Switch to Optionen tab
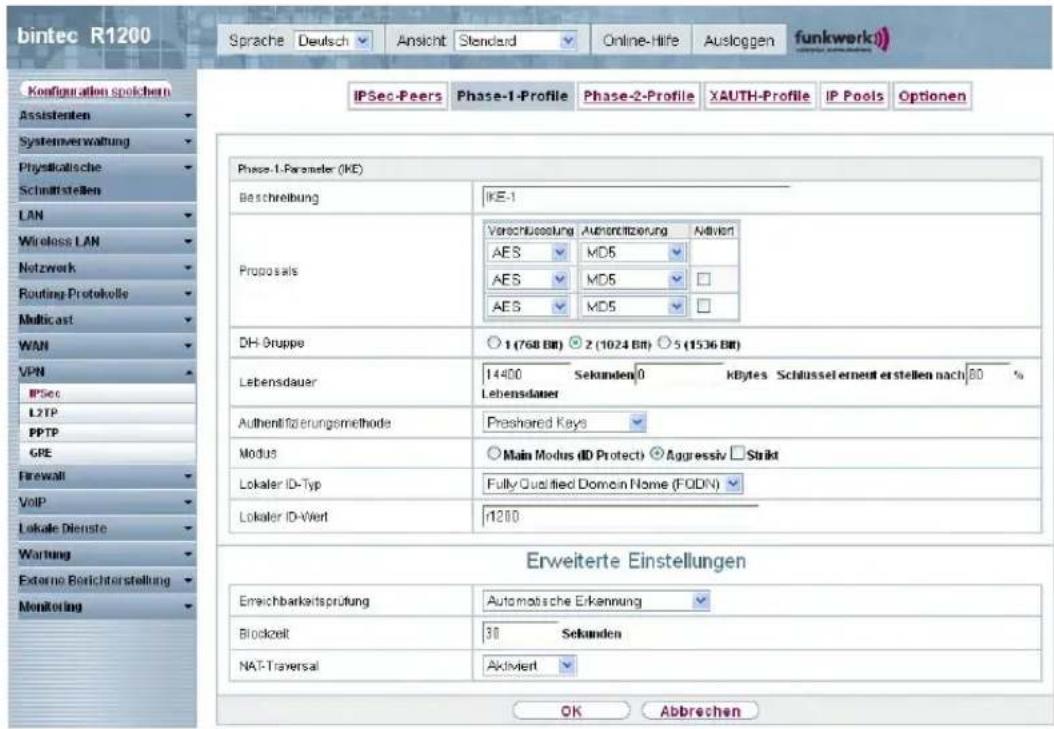This screenshot has width=1054, height=729. [x=932, y=96]
